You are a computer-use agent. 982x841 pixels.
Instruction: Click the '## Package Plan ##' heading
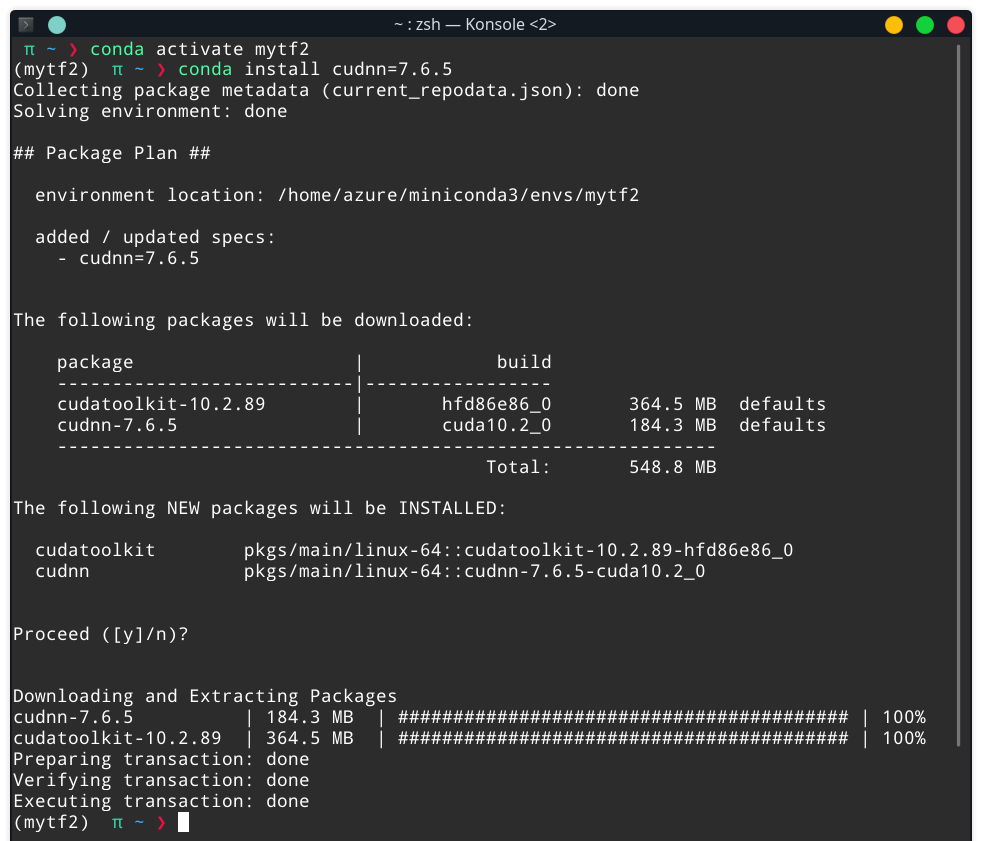click(x=112, y=153)
